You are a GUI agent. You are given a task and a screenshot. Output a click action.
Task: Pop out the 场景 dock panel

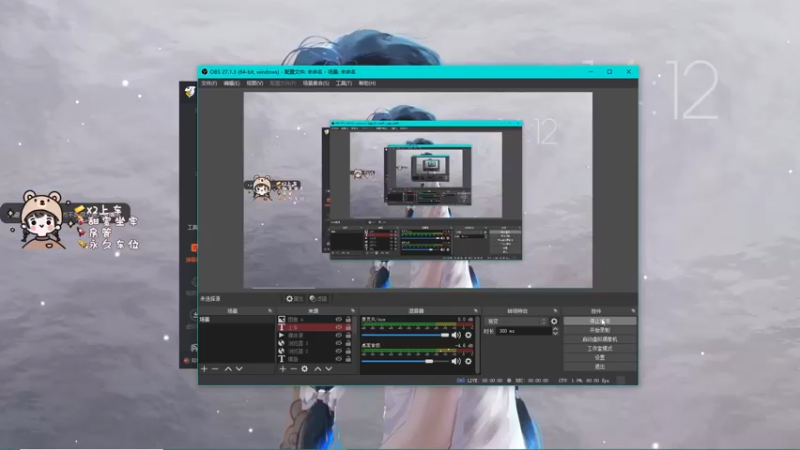270,311
